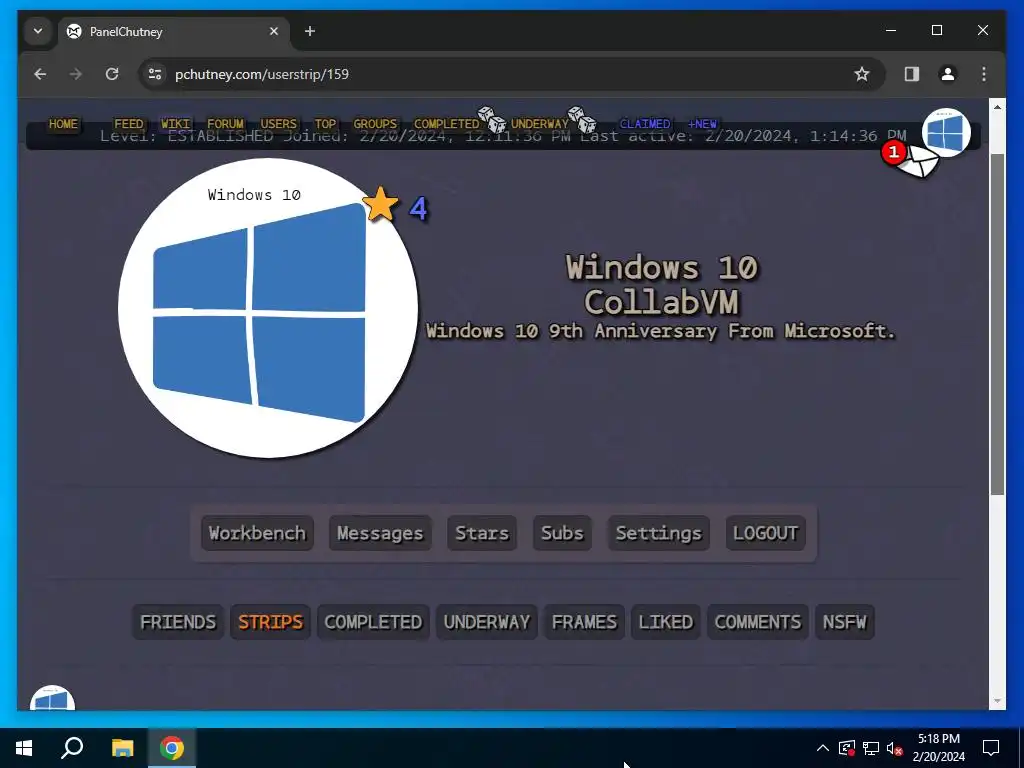Open the Chrome profile icon
1024x768 pixels.
click(948, 74)
